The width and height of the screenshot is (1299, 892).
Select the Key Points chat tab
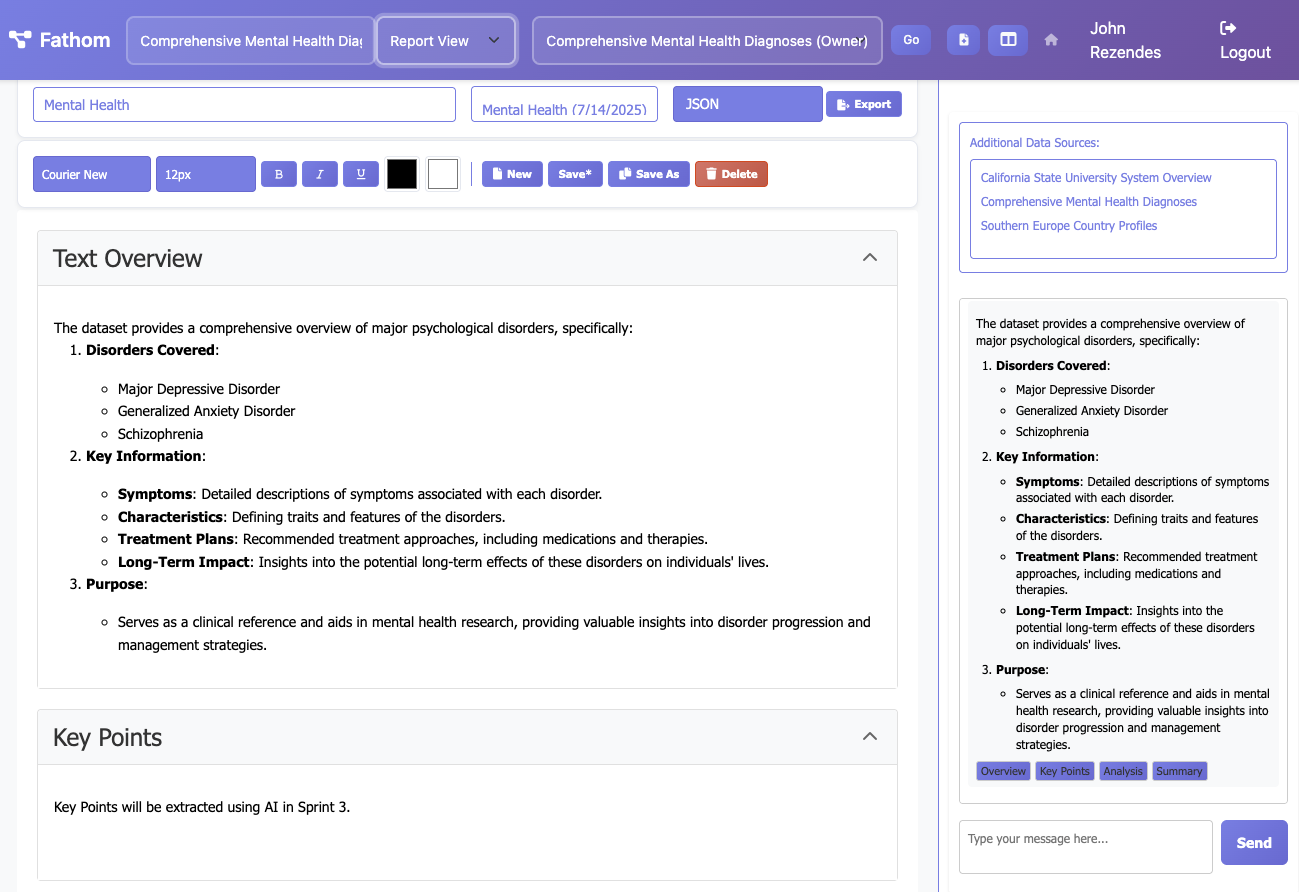pos(1064,771)
